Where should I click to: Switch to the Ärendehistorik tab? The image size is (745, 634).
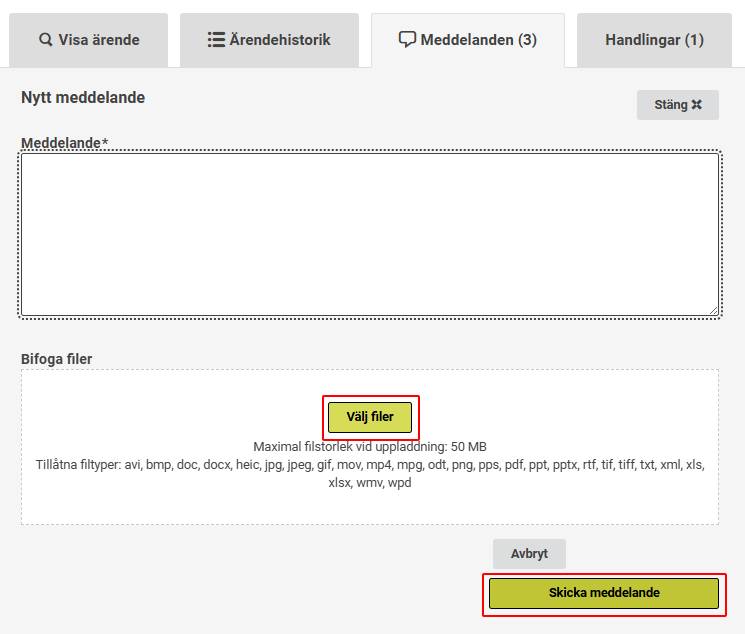[x=269, y=41]
